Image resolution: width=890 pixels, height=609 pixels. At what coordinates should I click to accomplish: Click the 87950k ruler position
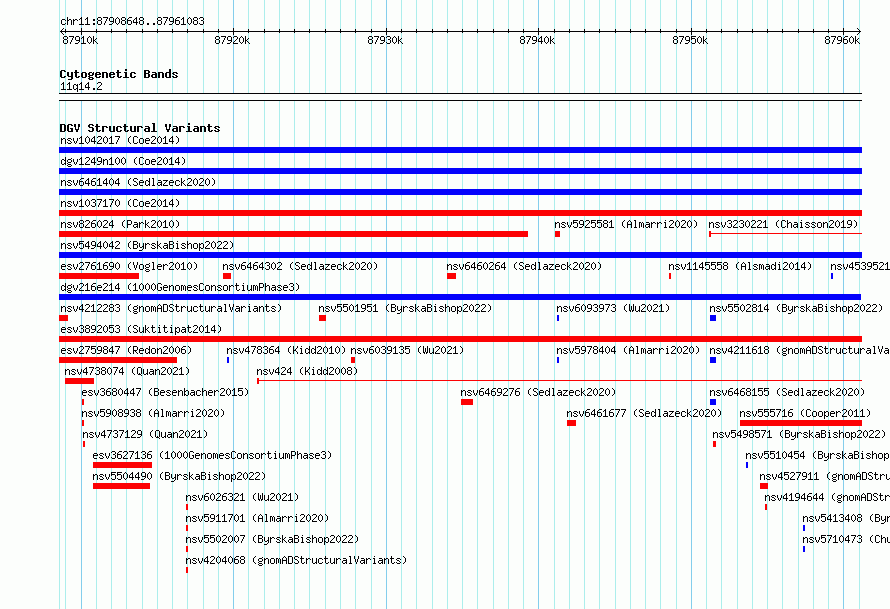click(x=690, y=40)
